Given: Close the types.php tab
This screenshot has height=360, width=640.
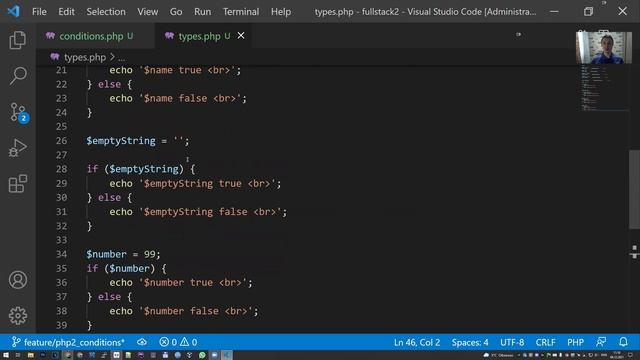Looking at the screenshot, I should tap(241, 36).
